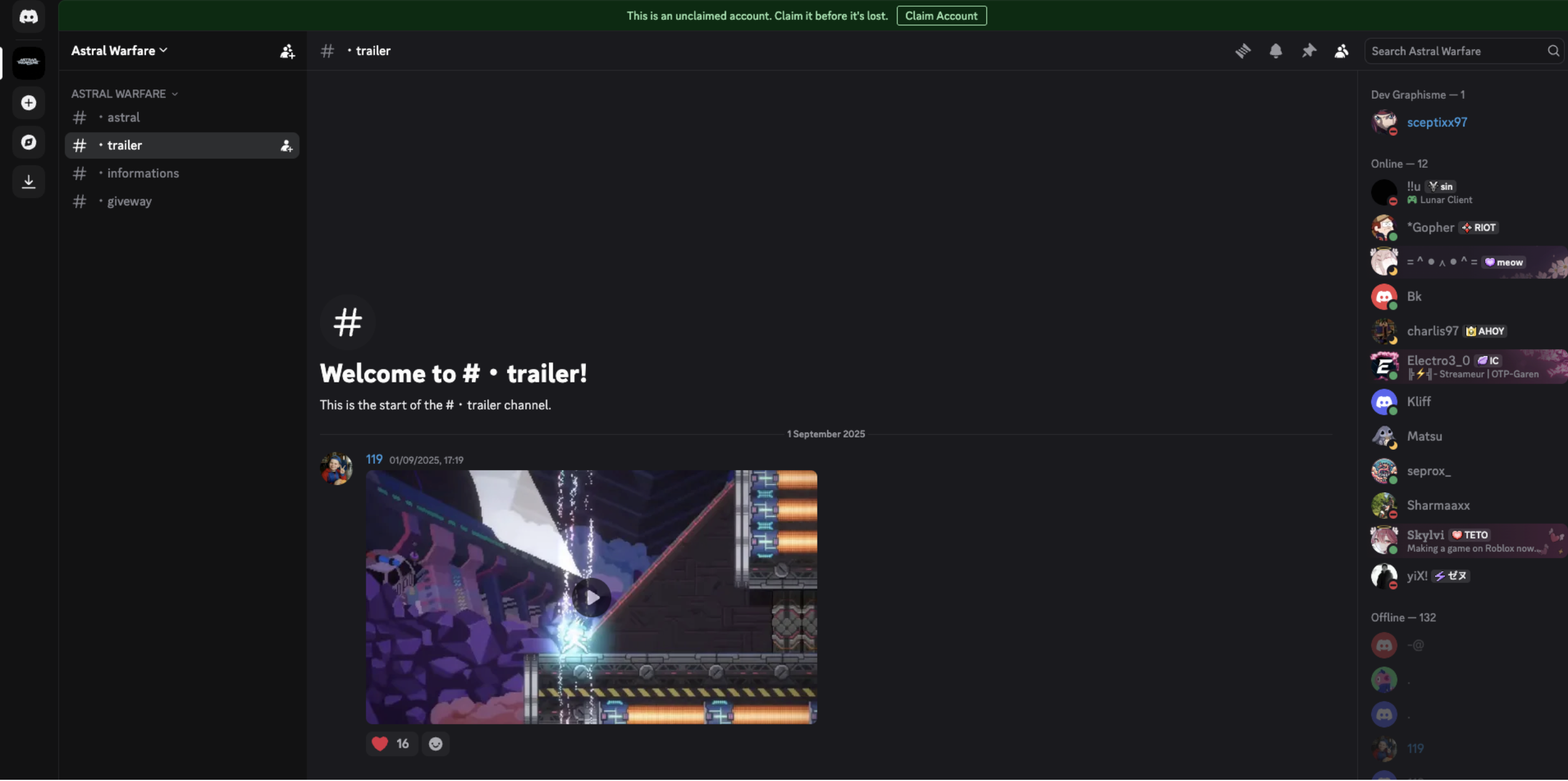This screenshot has height=781, width=1568.
Task: Open Discover servers compass icon
Action: tap(28, 143)
